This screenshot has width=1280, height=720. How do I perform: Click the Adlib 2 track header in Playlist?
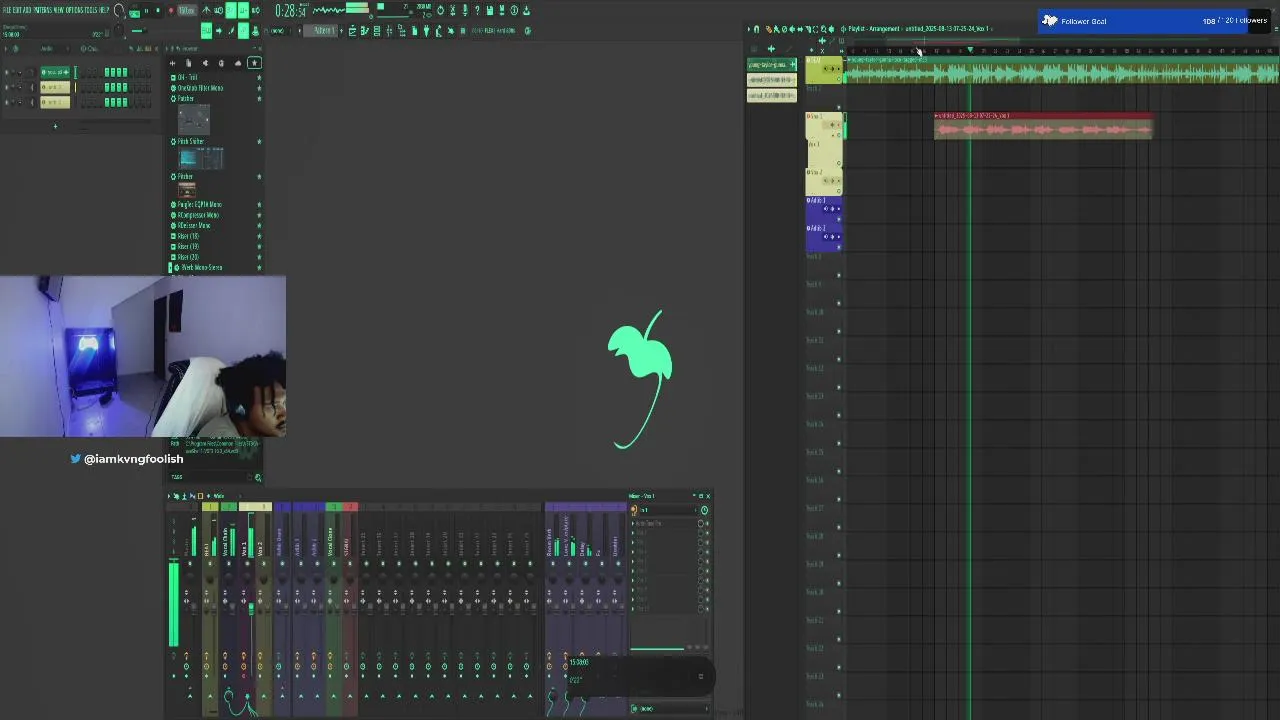click(x=824, y=238)
